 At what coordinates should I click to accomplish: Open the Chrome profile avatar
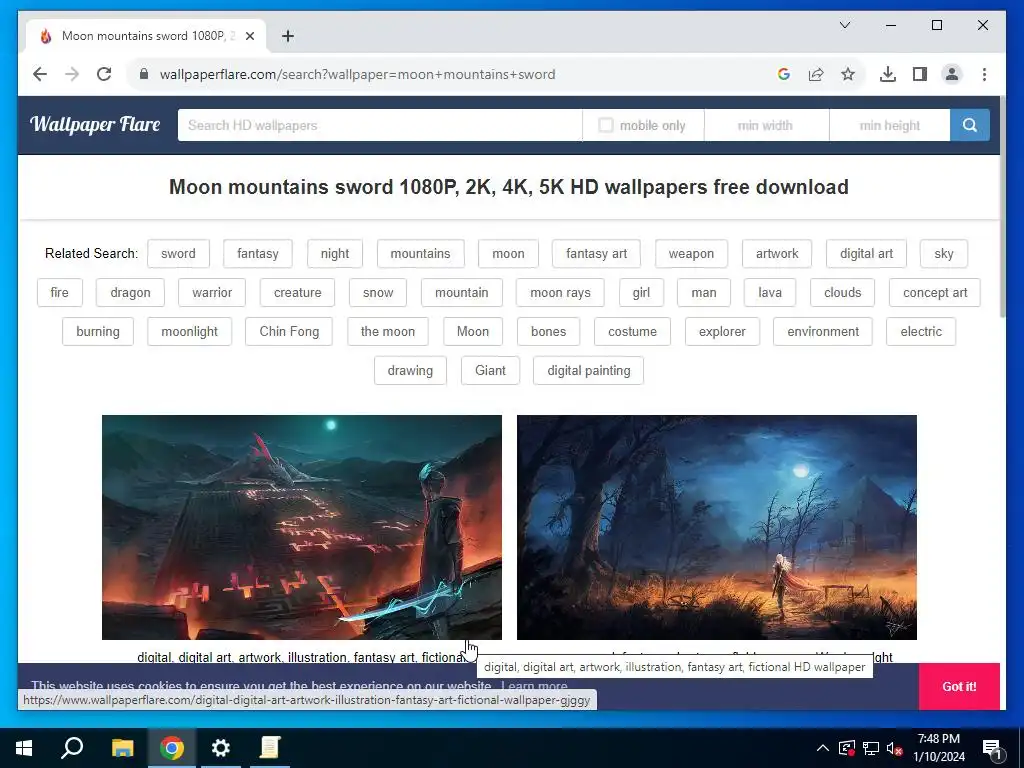click(x=952, y=74)
